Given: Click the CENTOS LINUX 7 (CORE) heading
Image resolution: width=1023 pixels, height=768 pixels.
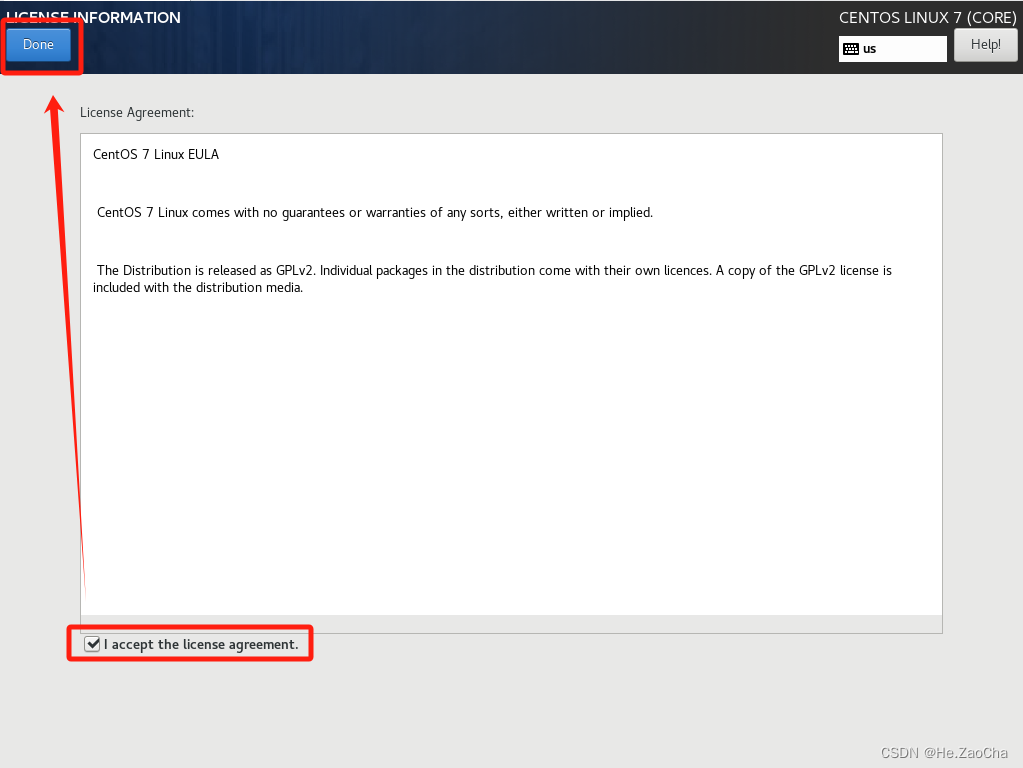Looking at the screenshot, I should [927, 18].
